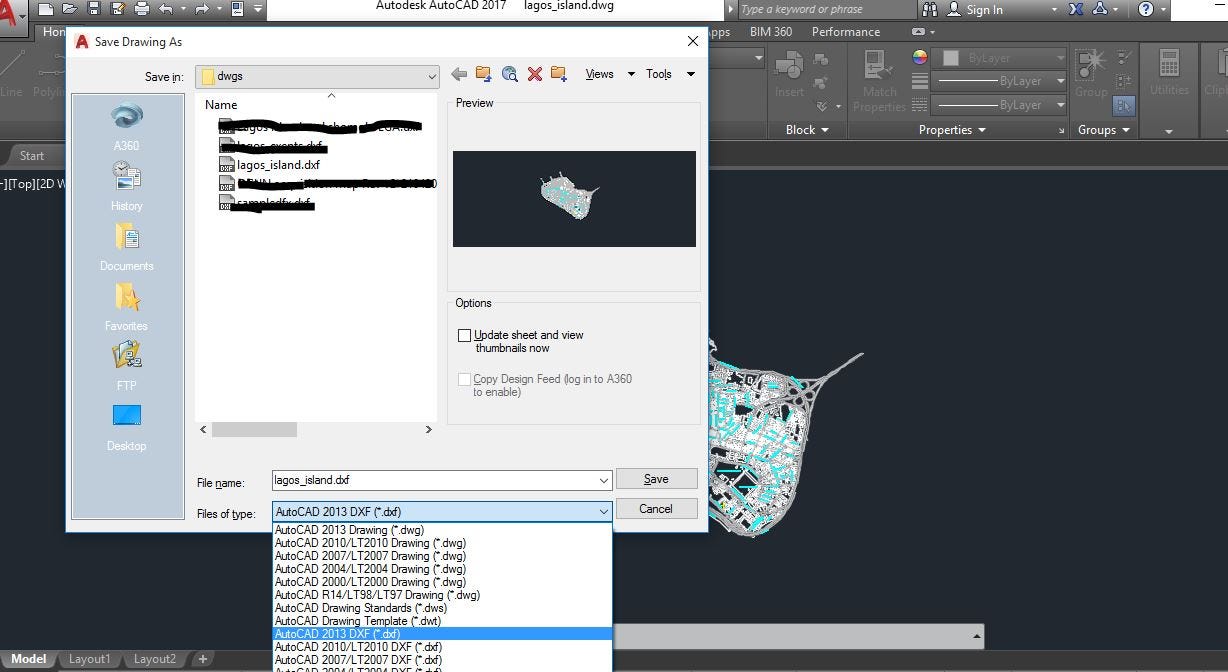Open Favorites in the Places sidebar
This screenshot has width=1228, height=672.
(127, 307)
